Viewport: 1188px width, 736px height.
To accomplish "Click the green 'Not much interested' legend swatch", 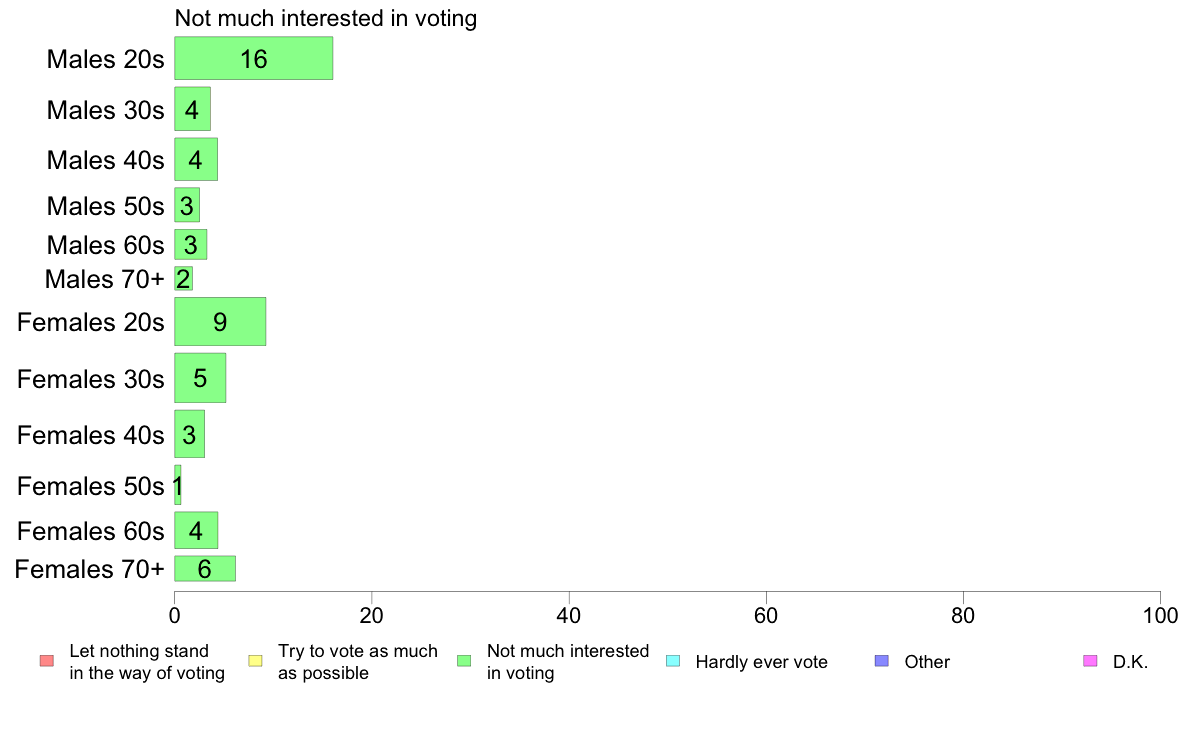I will click(464, 661).
